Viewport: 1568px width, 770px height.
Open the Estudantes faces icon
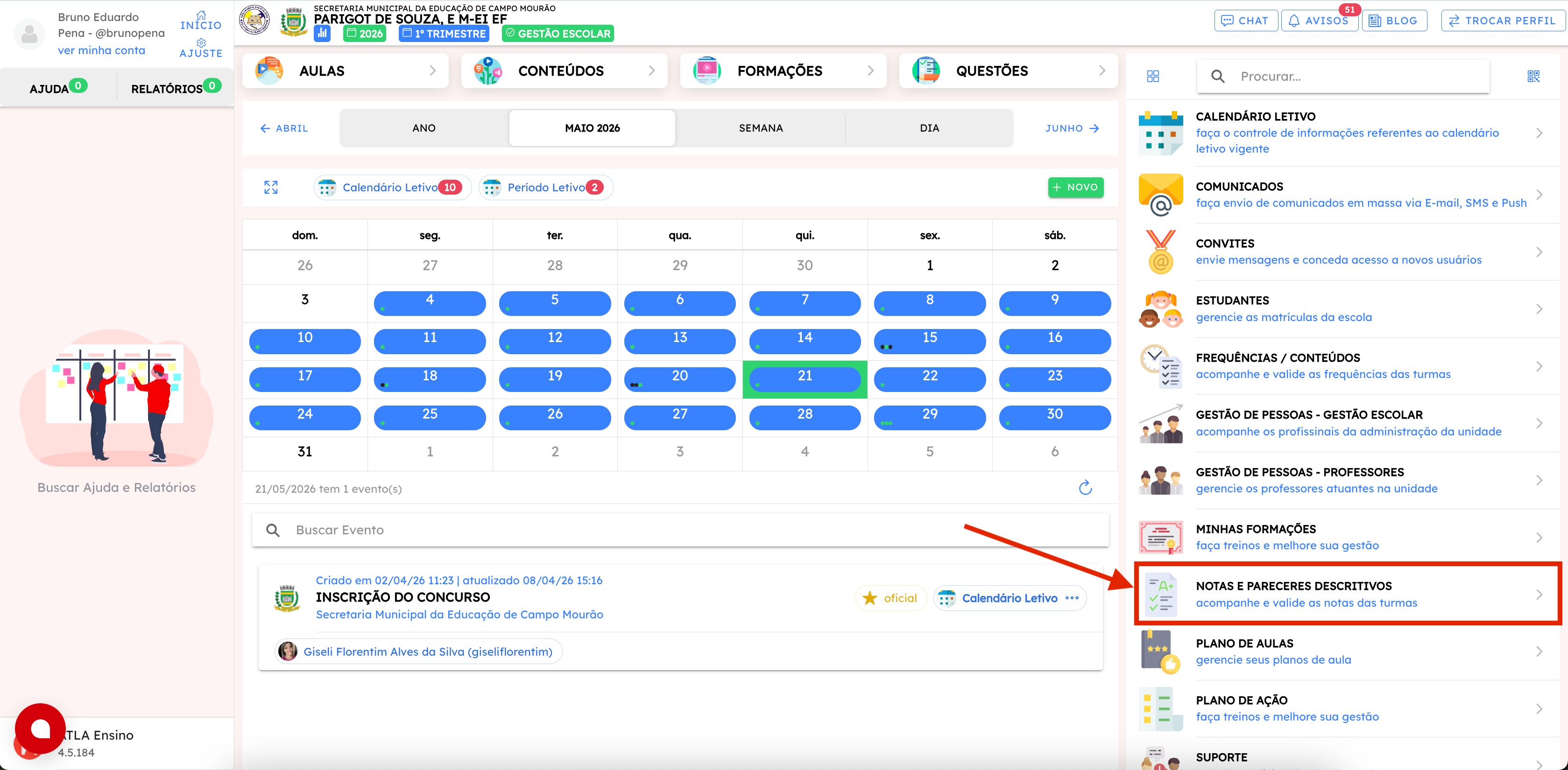coord(1160,309)
